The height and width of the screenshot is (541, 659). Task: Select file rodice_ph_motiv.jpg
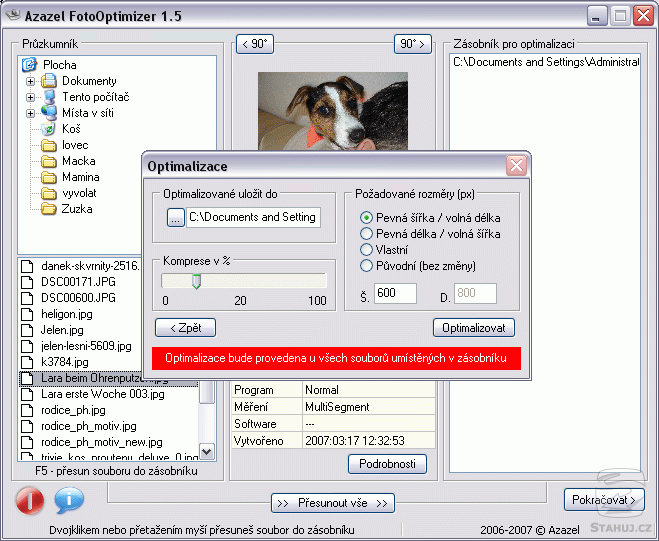click(89, 426)
